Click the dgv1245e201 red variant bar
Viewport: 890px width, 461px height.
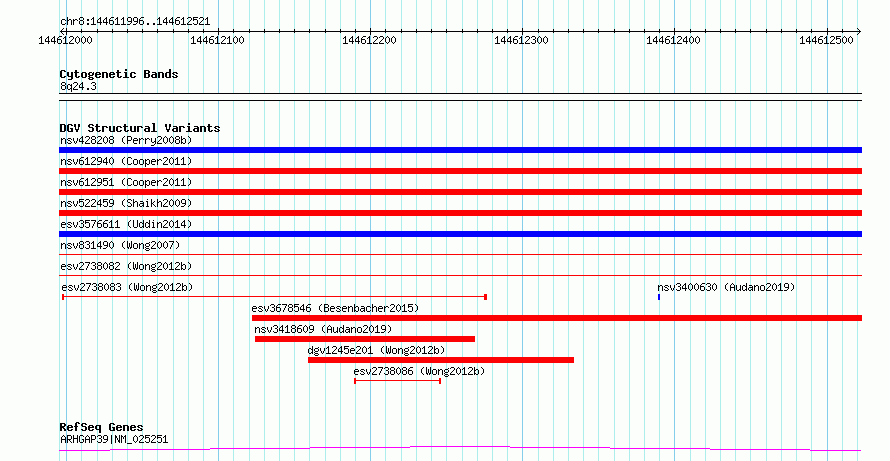tap(441, 360)
